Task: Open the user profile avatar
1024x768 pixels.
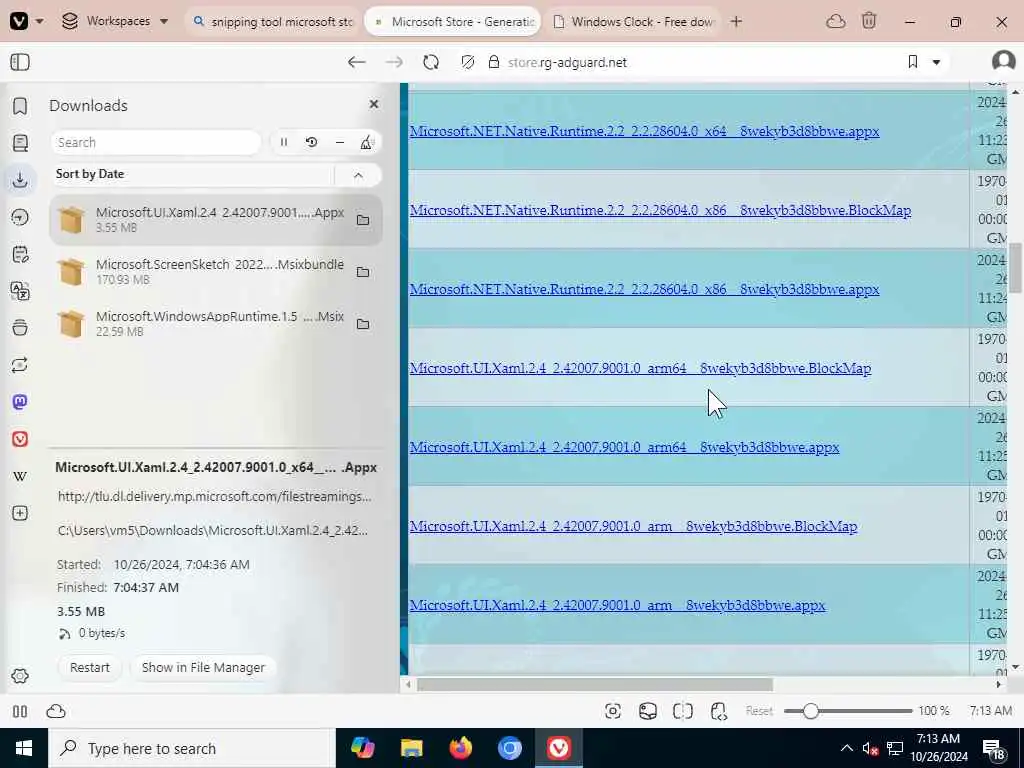Action: coord(1003,61)
